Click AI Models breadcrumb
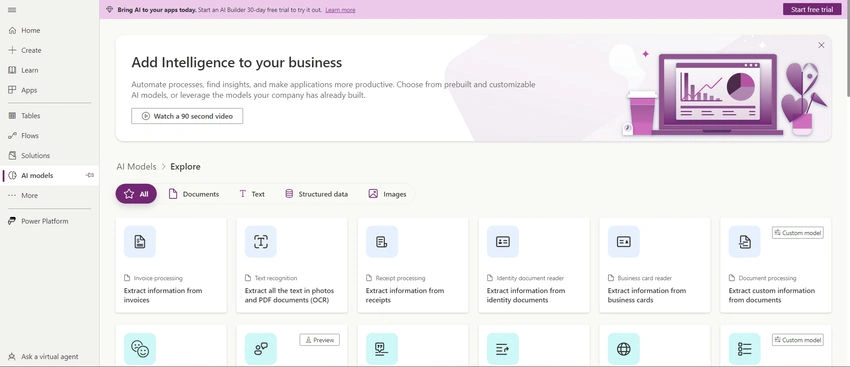 point(136,166)
